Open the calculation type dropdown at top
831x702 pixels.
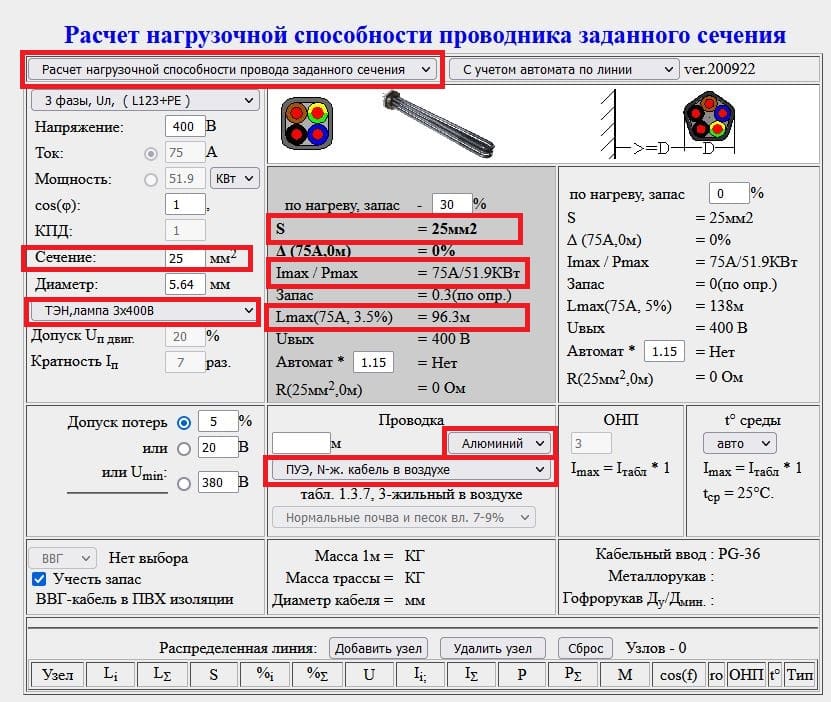(232, 70)
